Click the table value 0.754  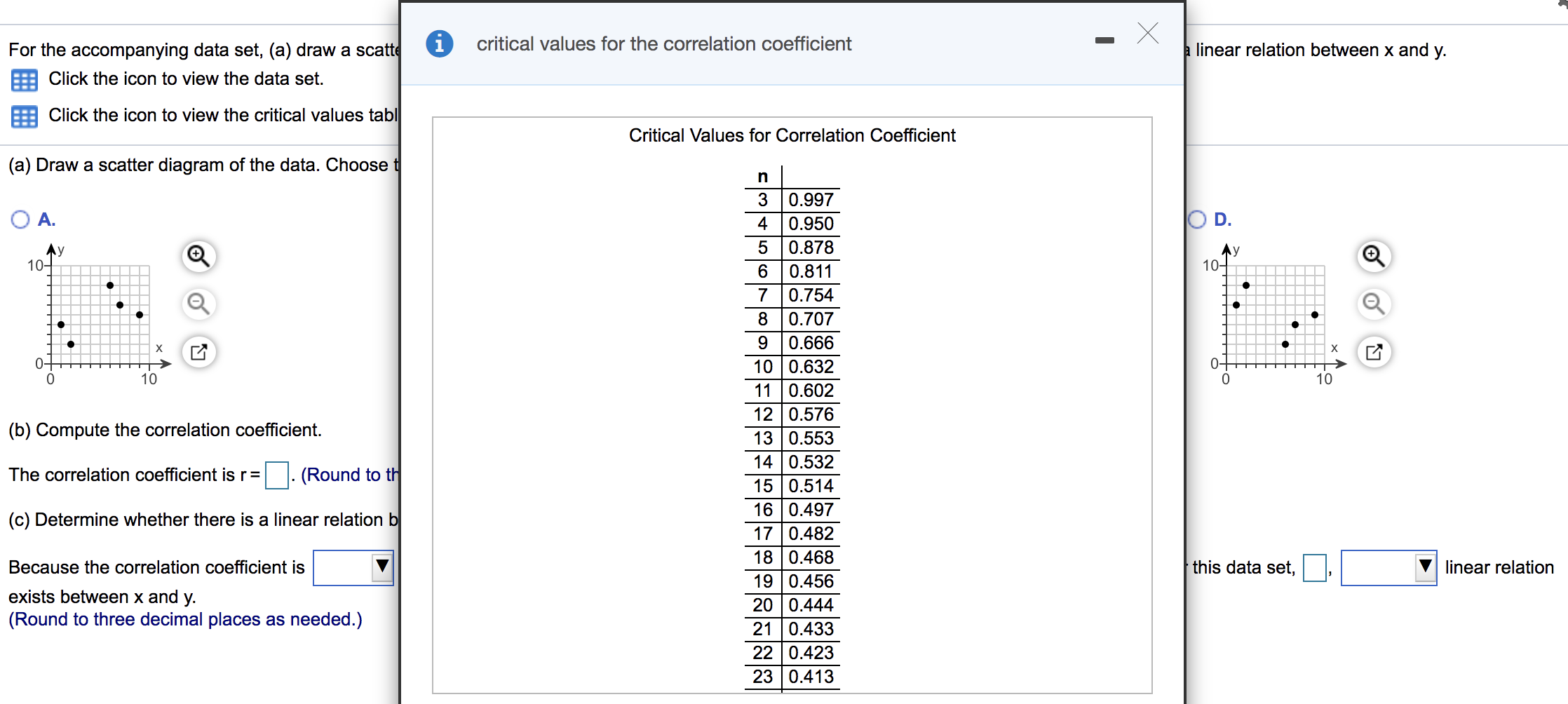tap(811, 295)
